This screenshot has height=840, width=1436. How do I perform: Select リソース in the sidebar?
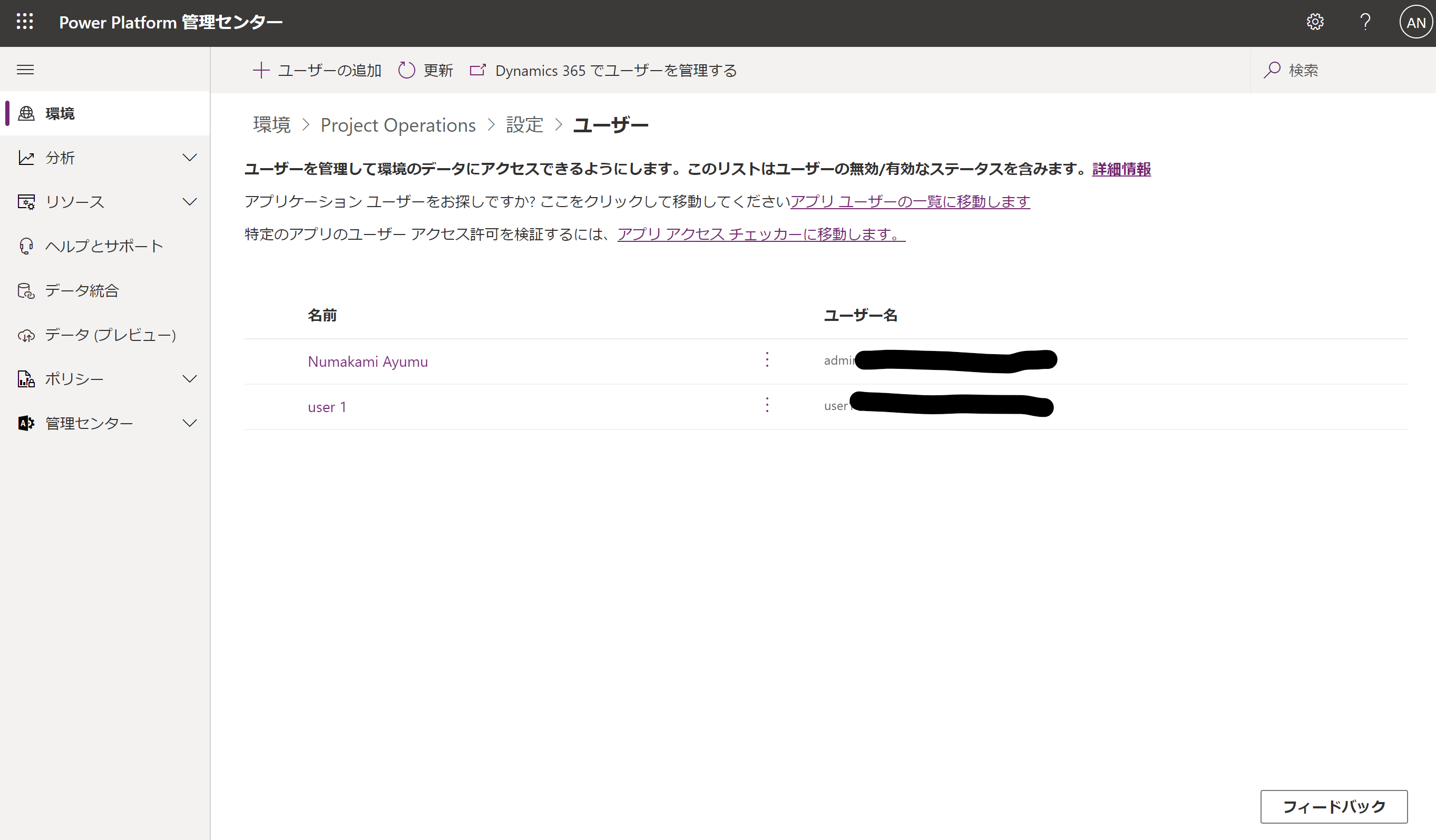click(x=105, y=202)
